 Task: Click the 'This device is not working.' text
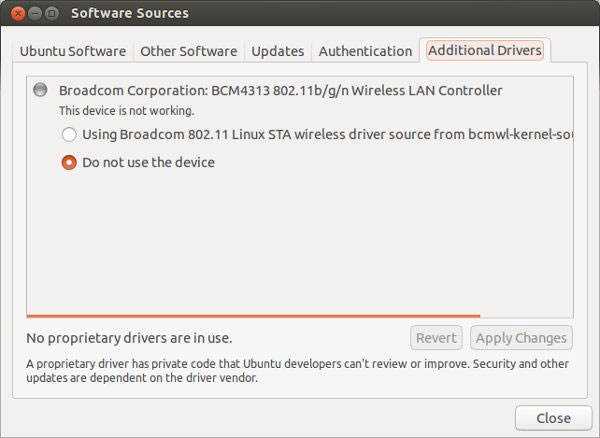pos(127,111)
